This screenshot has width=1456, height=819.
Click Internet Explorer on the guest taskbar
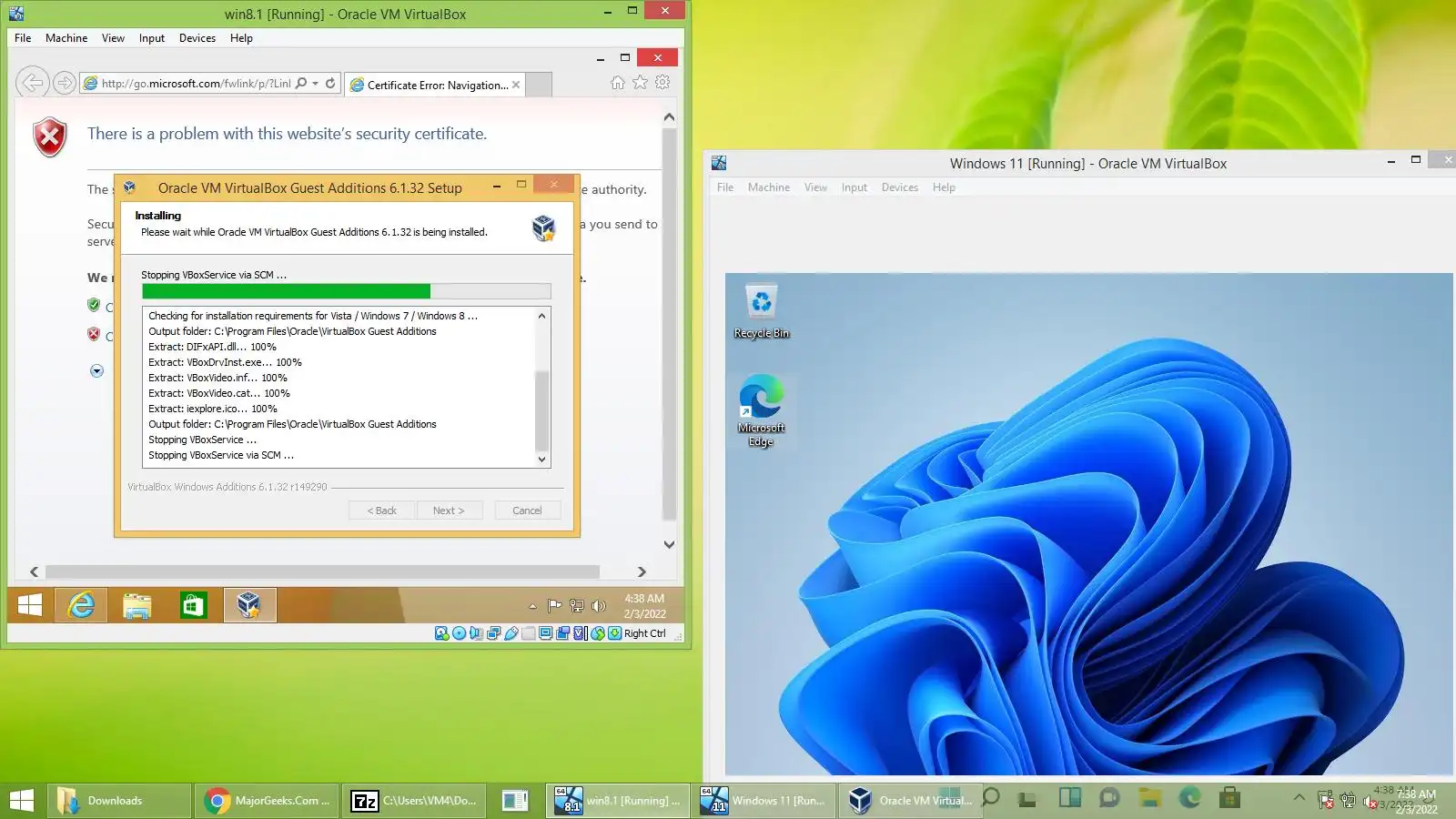pos(81,605)
